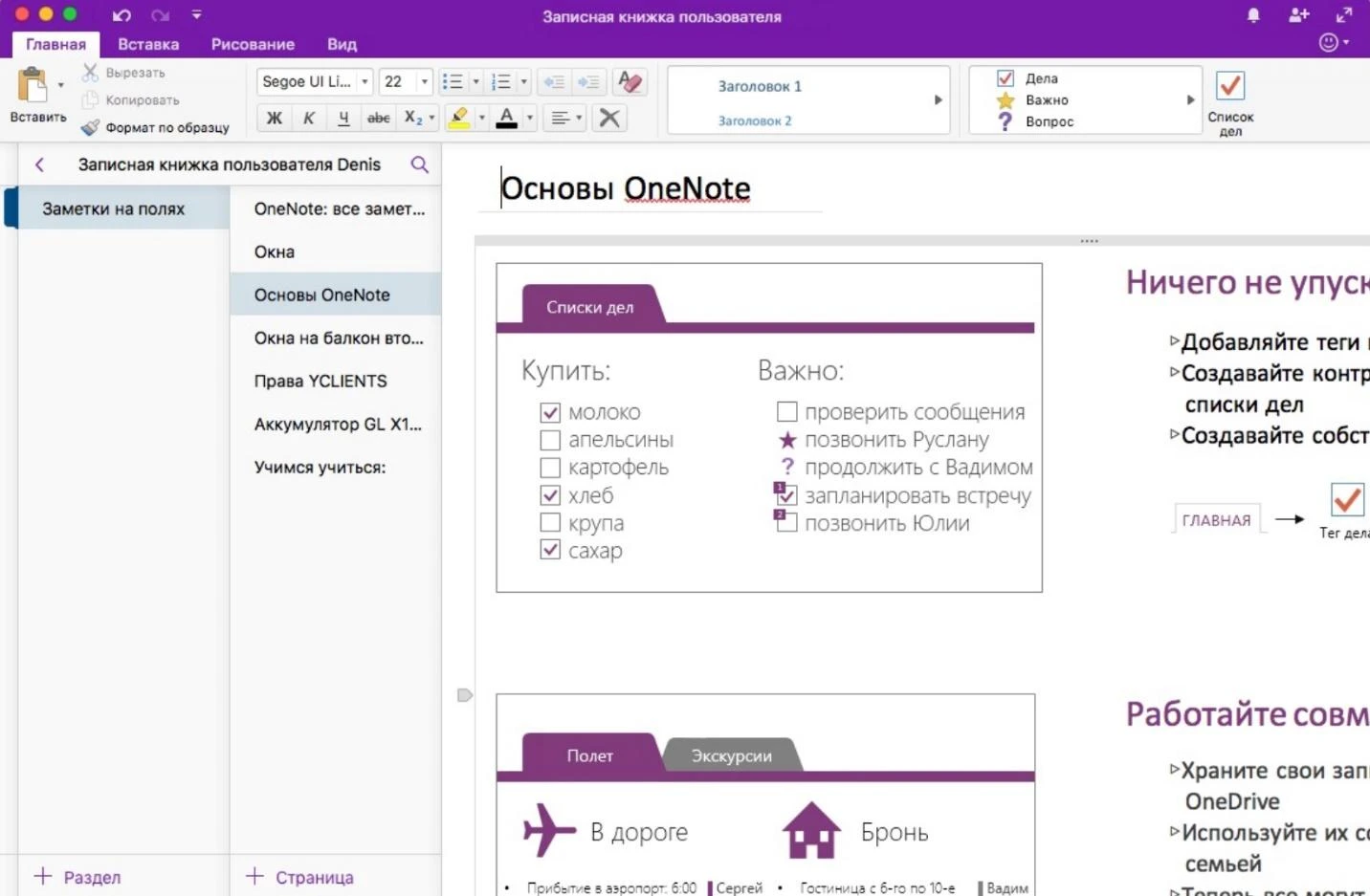This screenshot has width=1370, height=896.
Task: Switch to the Рисование tab
Action: pyautogui.click(x=253, y=44)
